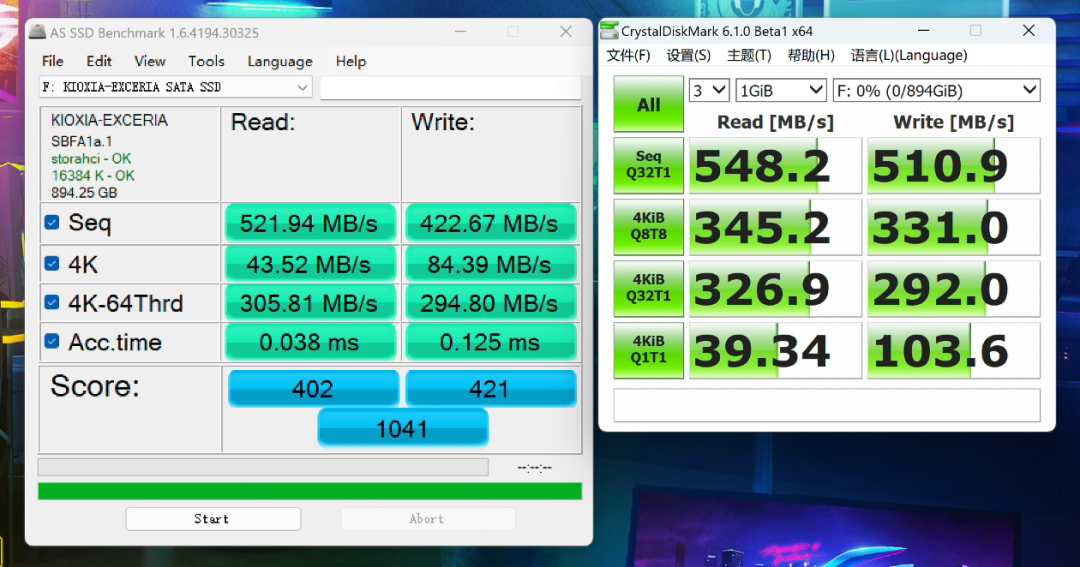Click the 4KiB Q8T8 read value 345.2
Screen dimensions: 1080x567
click(x=775, y=227)
